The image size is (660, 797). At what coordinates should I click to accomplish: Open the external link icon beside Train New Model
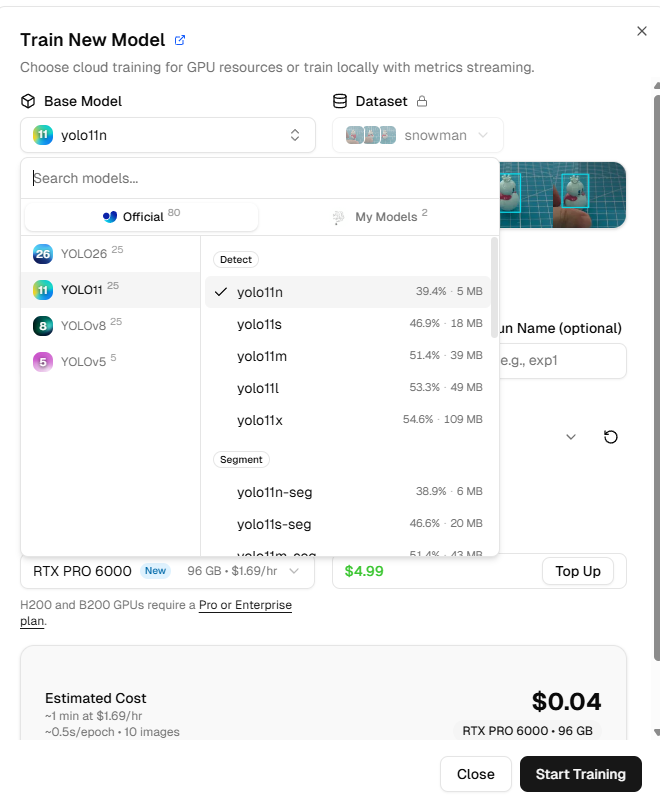point(179,40)
